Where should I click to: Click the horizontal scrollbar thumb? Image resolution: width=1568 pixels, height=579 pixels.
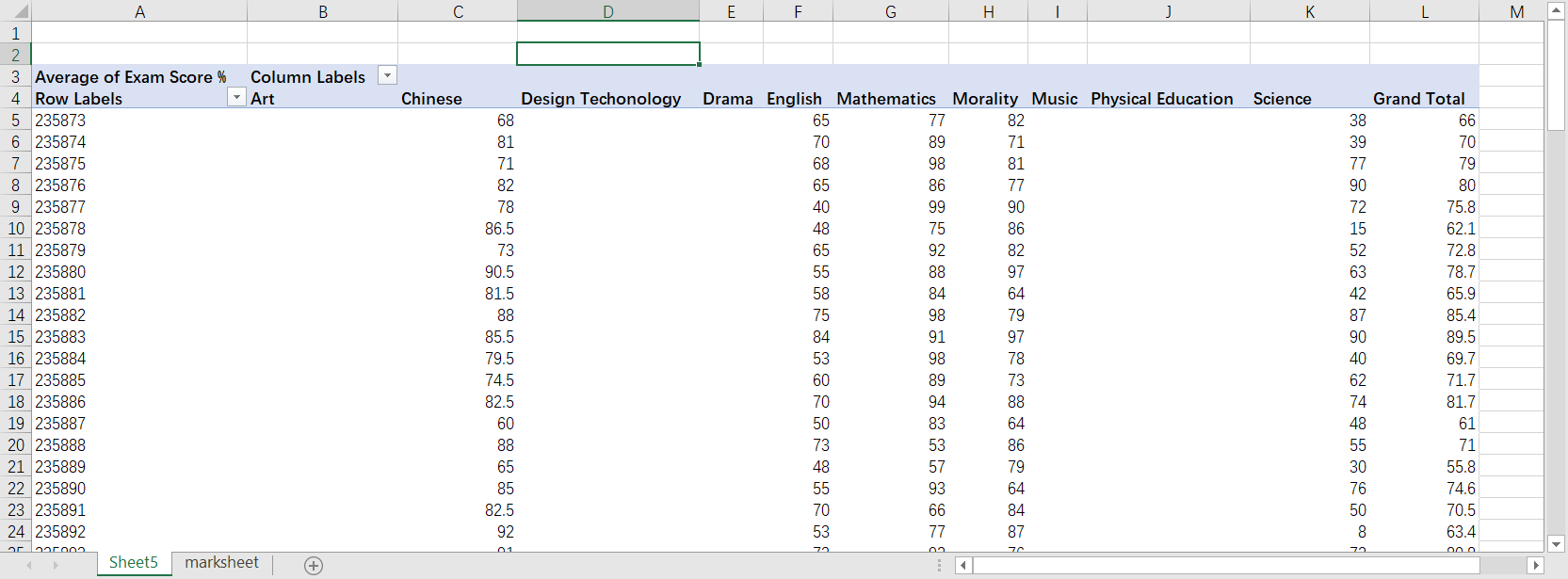click(1224, 565)
